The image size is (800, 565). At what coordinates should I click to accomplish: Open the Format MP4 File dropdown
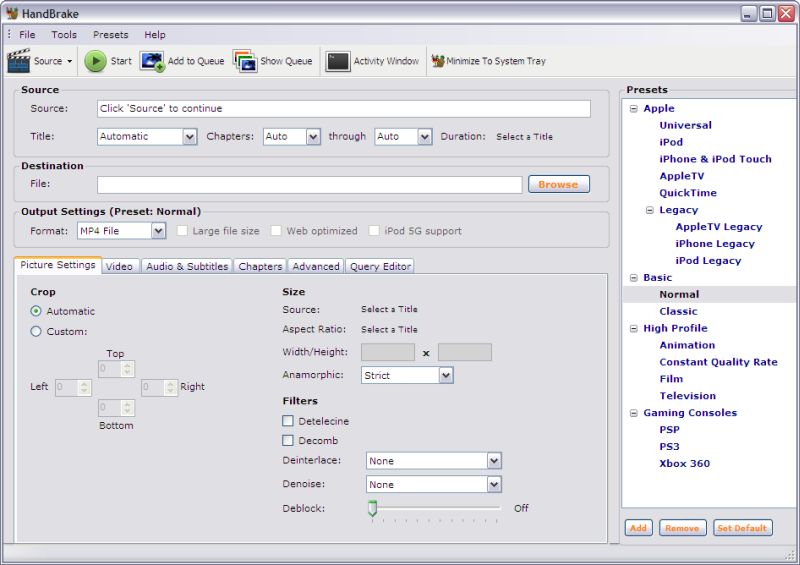coord(159,231)
